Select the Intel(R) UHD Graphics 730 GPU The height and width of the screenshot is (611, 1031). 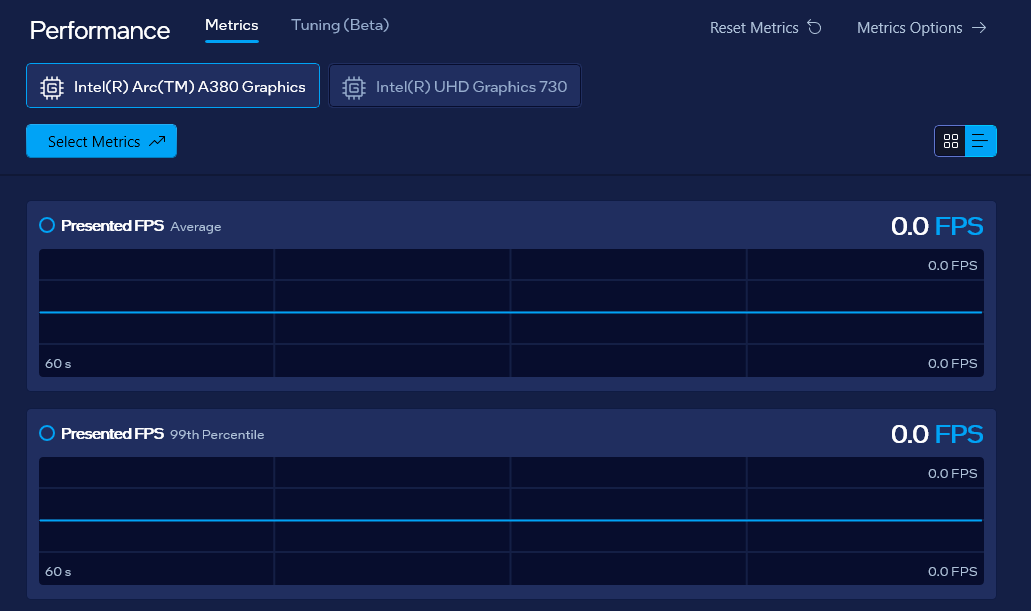coord(455,87)
